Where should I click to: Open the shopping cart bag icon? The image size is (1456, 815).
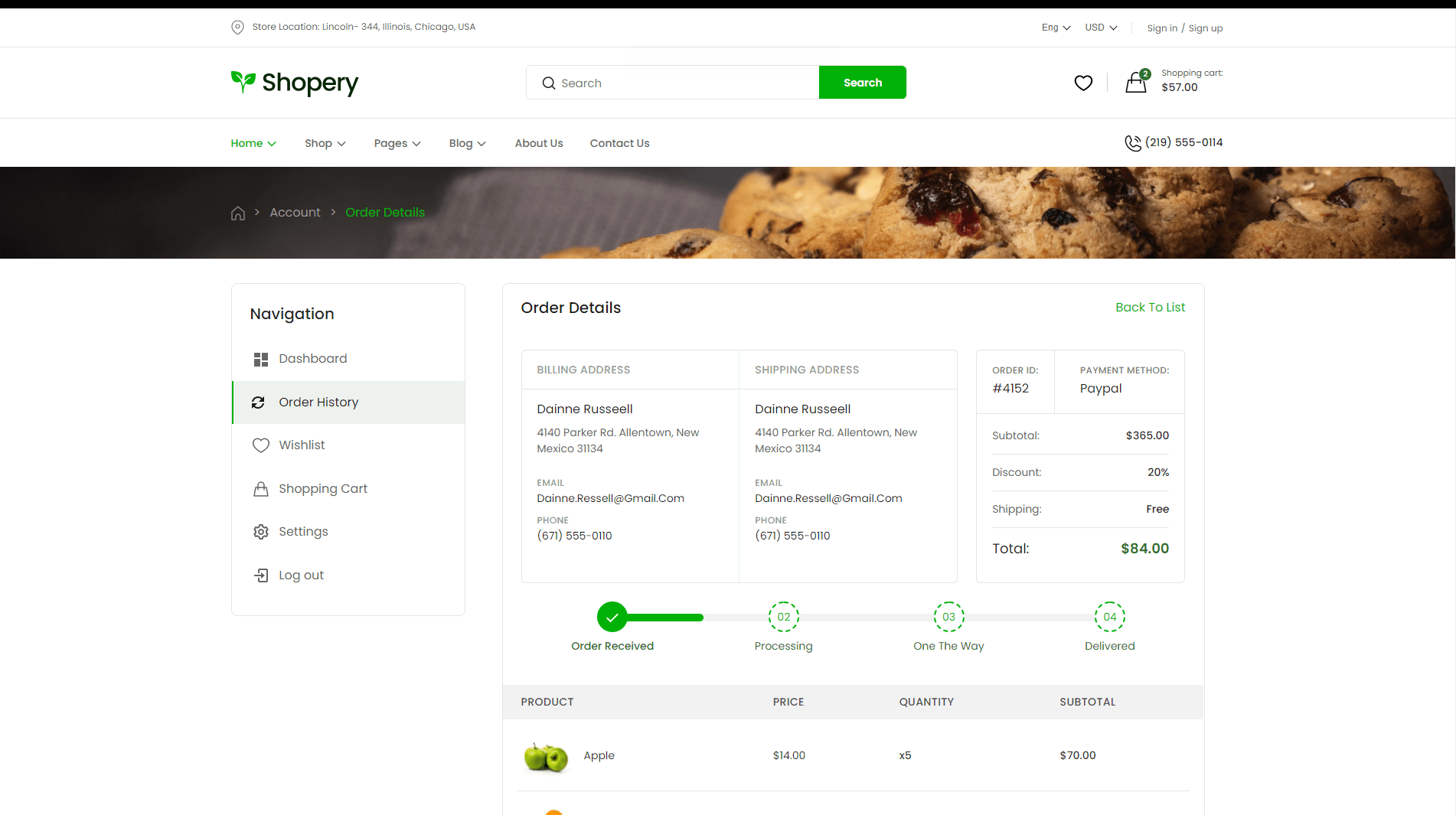(x=1136, y=83)
